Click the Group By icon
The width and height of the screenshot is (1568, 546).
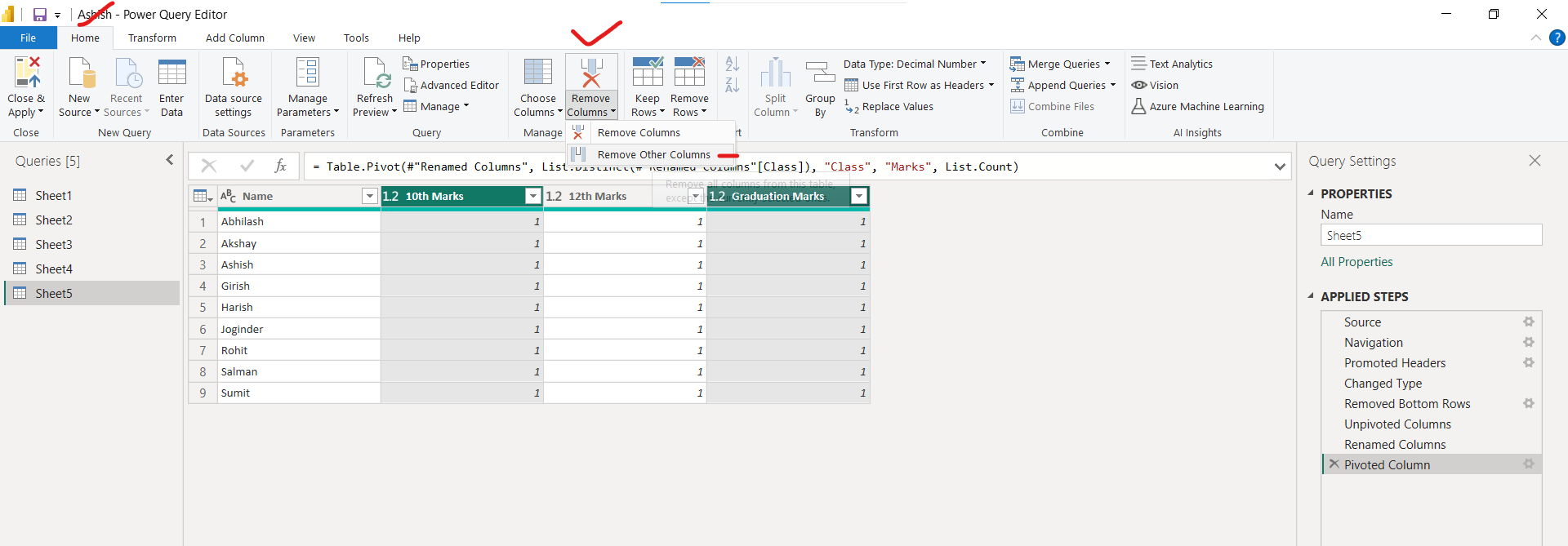[820, 73]
